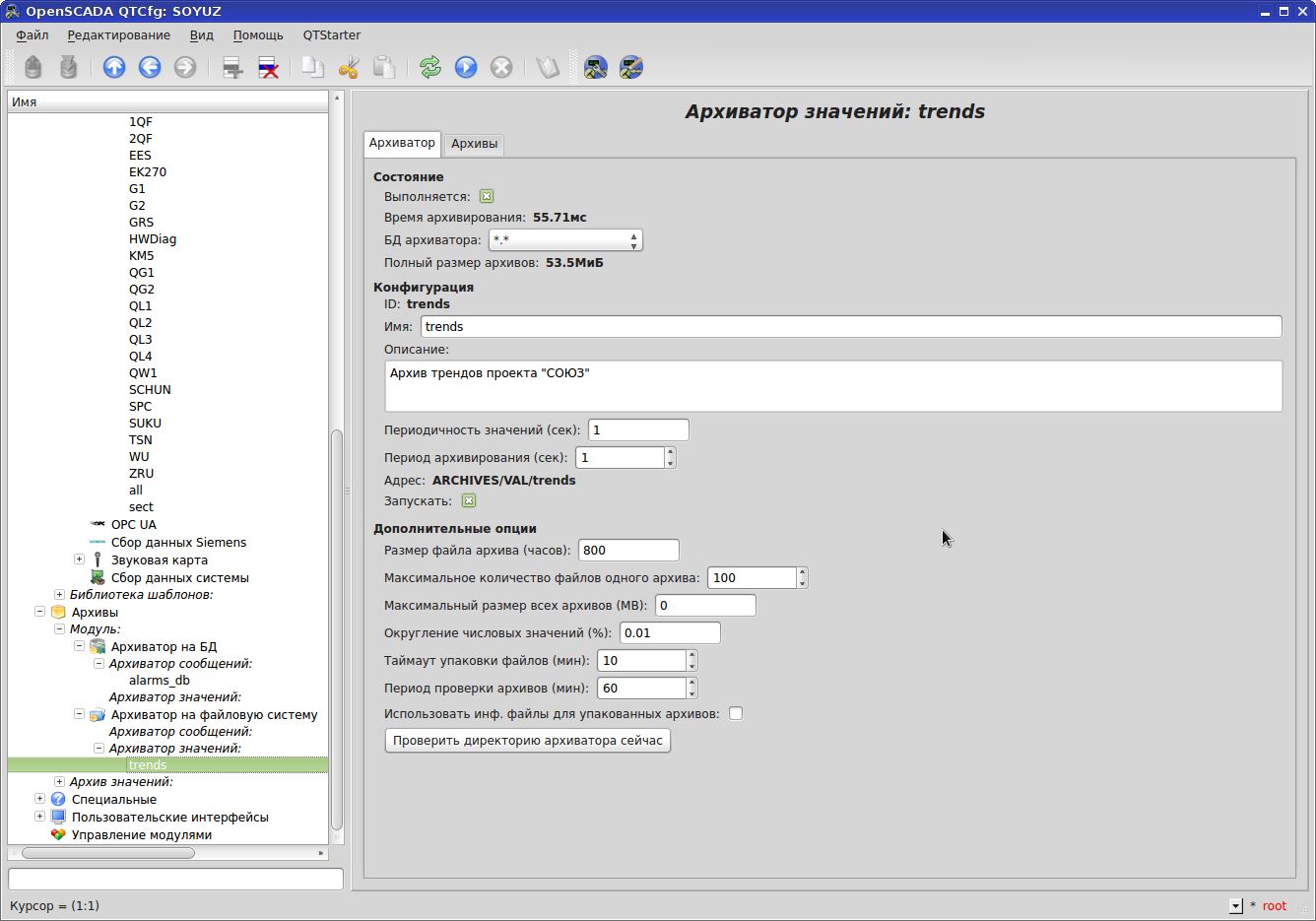Refresh the page with the green arrows icon
The height and width of the screenshot is (921, 1316).
(x=429, y=67)
